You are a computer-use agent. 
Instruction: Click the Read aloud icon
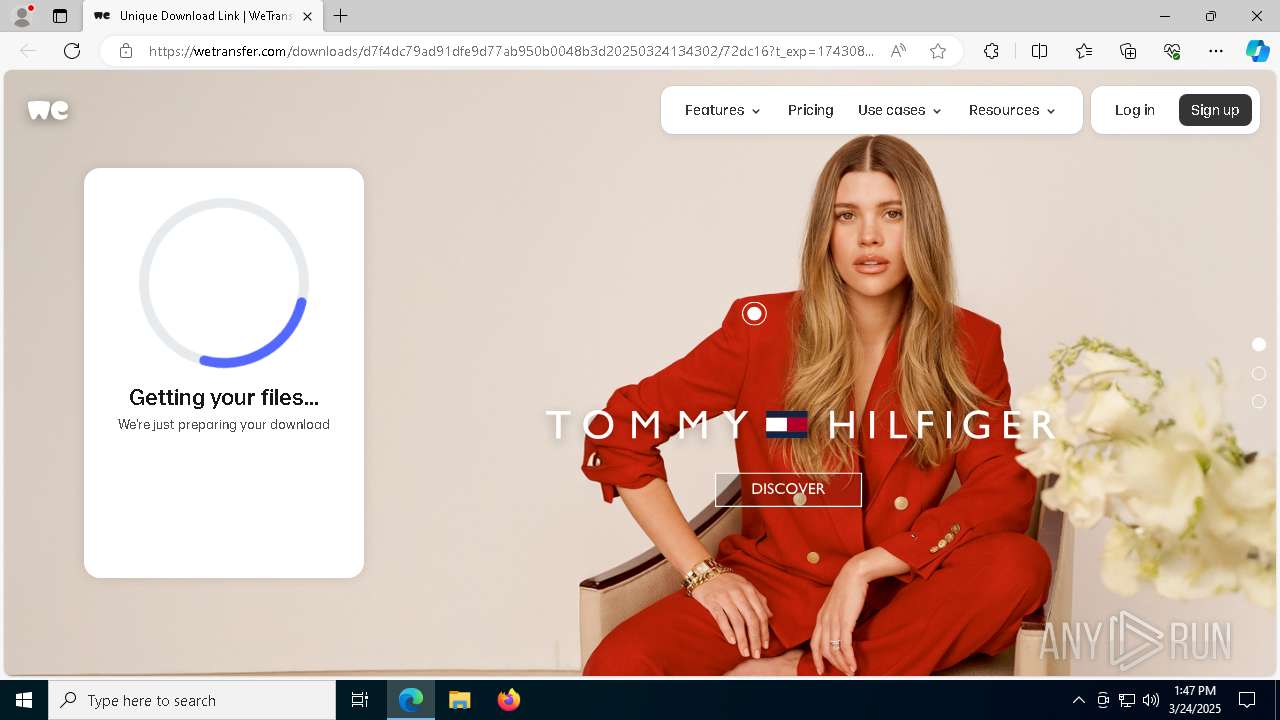(x=898, y=51)
